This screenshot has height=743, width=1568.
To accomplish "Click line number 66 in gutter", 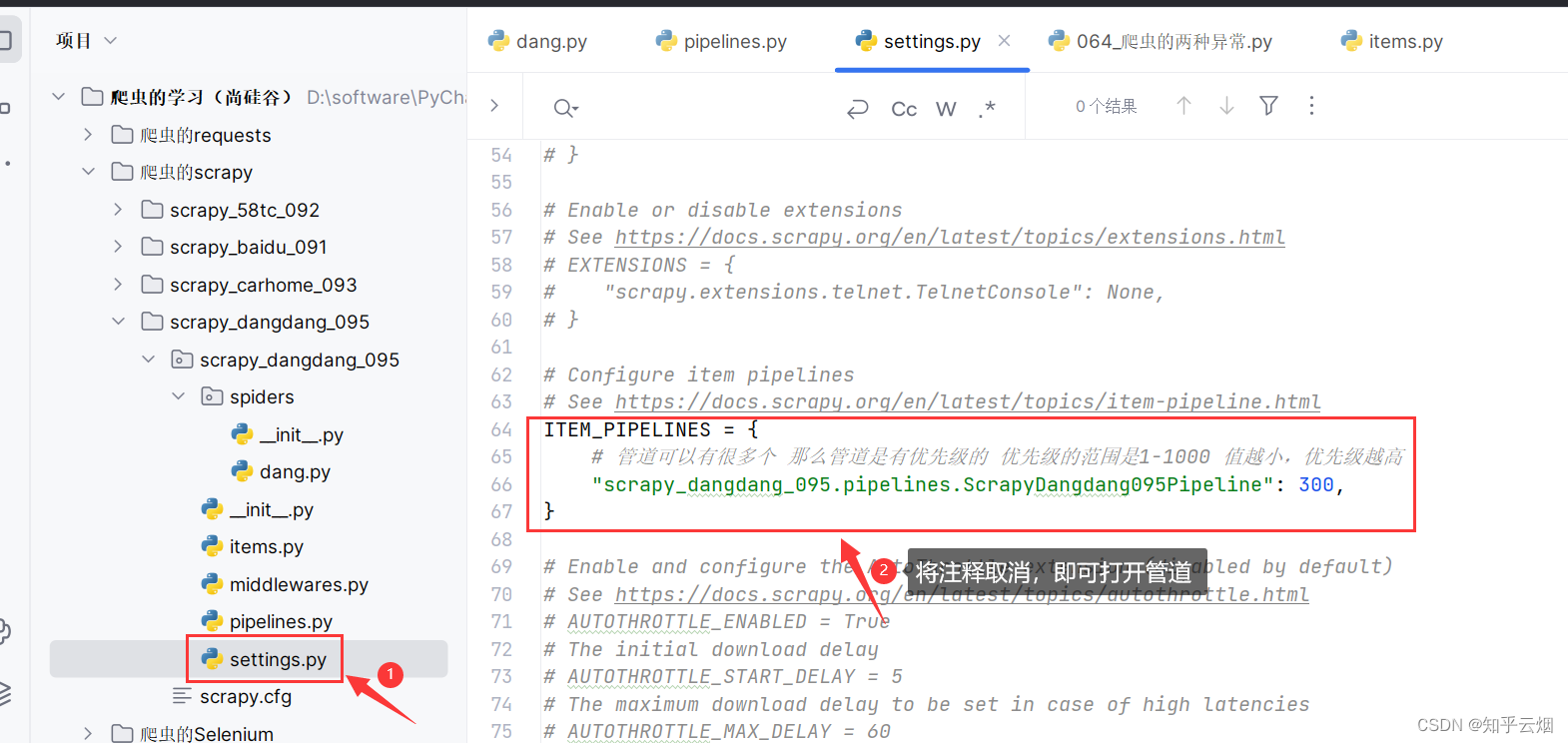I will pos(501,484).
